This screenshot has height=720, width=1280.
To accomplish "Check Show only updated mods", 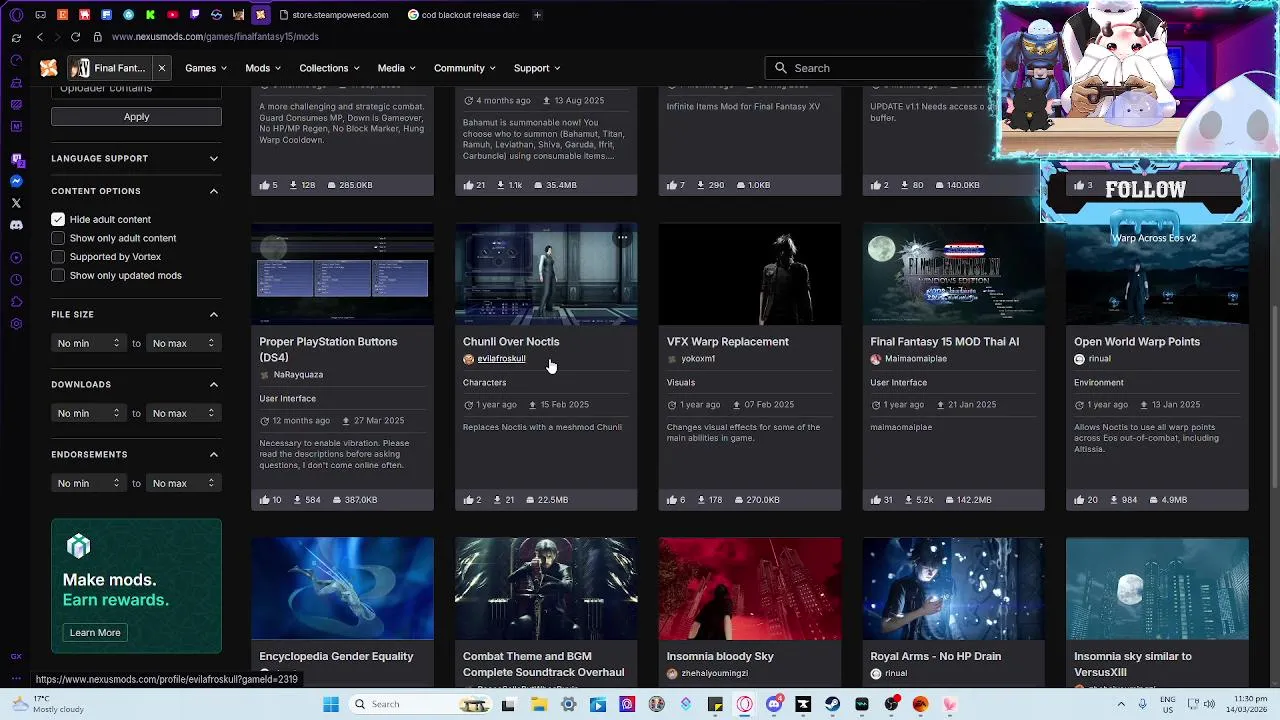I will [x=58, y=275].
